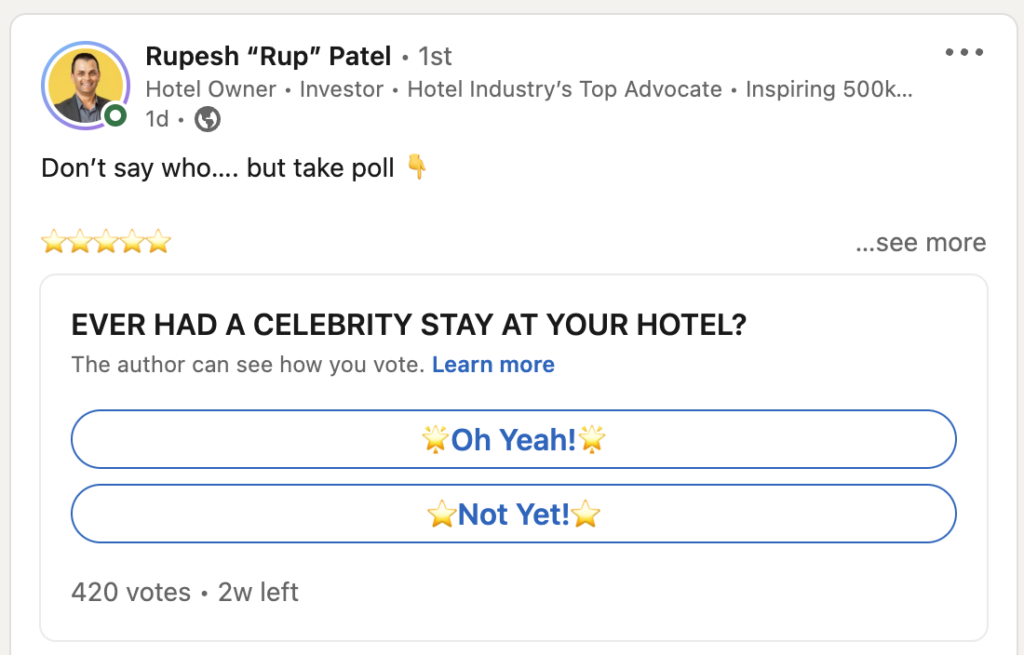1024x655 pixels.
Task: Click the "1st" connection degree label
Action: [435, 56]
